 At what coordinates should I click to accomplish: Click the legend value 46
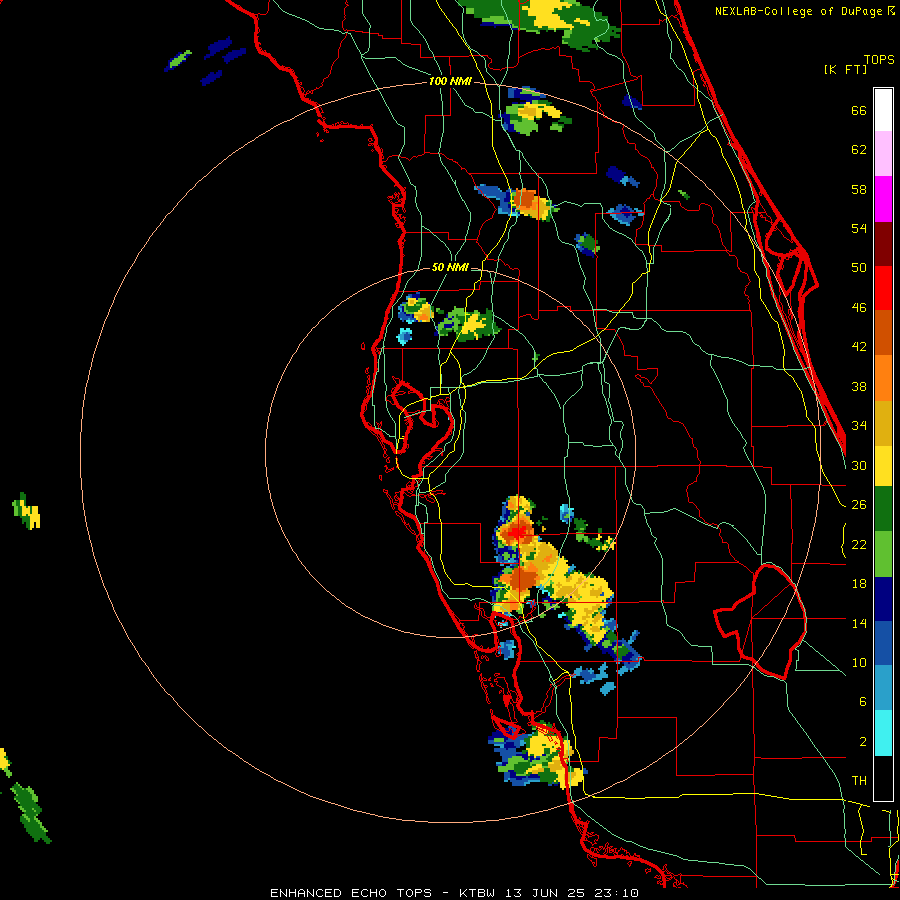coord(859,308)
